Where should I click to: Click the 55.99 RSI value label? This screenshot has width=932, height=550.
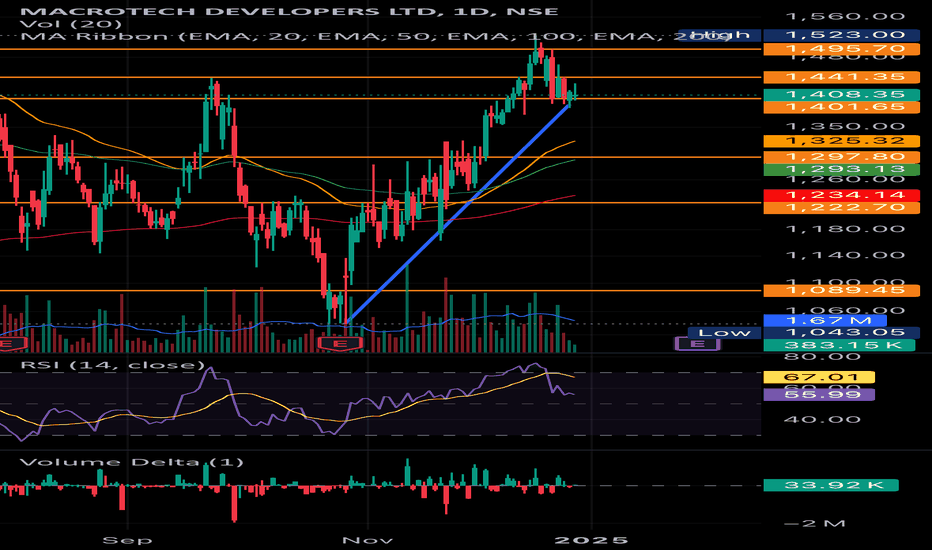point(819,395)
